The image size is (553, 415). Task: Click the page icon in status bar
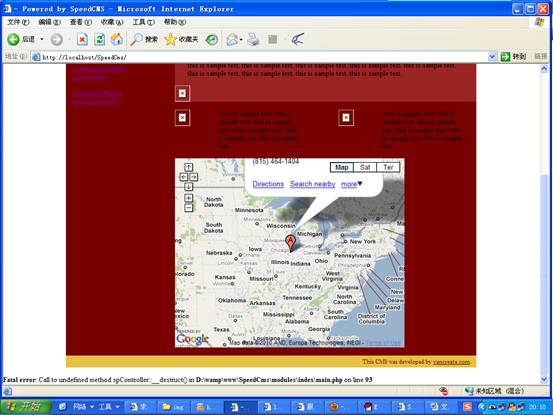(x=8, y=391)
